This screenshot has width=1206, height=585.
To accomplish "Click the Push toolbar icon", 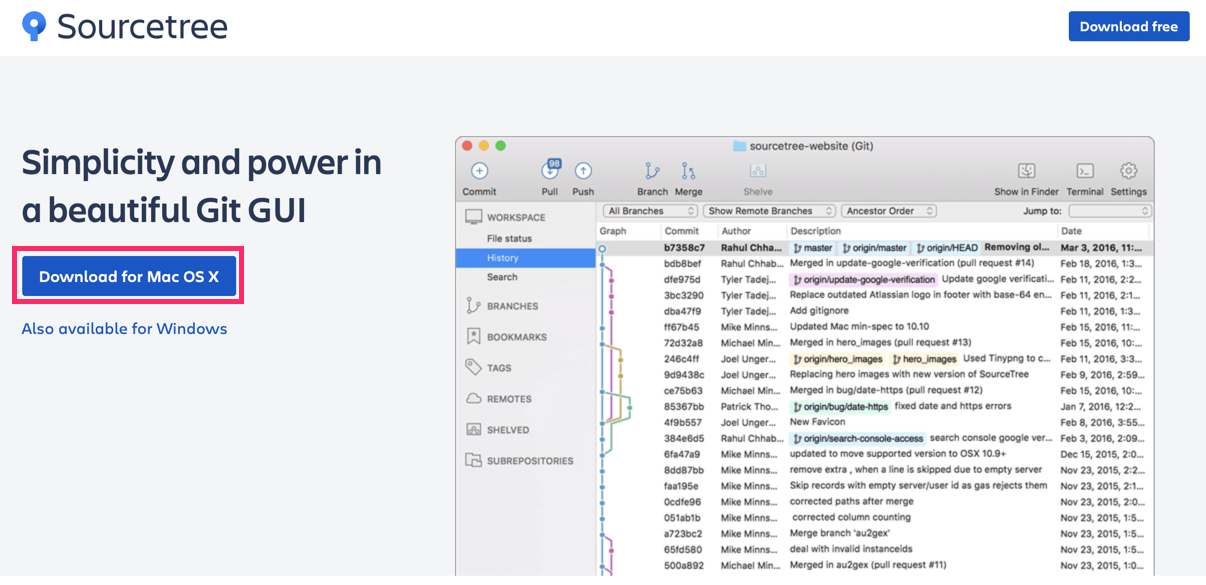I will tap(583, 171).
